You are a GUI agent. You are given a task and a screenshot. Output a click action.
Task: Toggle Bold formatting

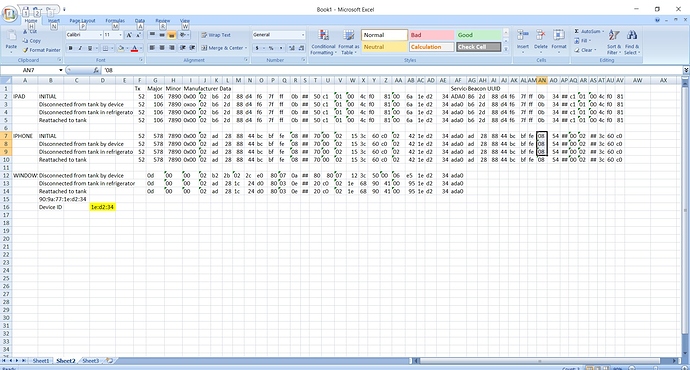[x=70, y=48]
